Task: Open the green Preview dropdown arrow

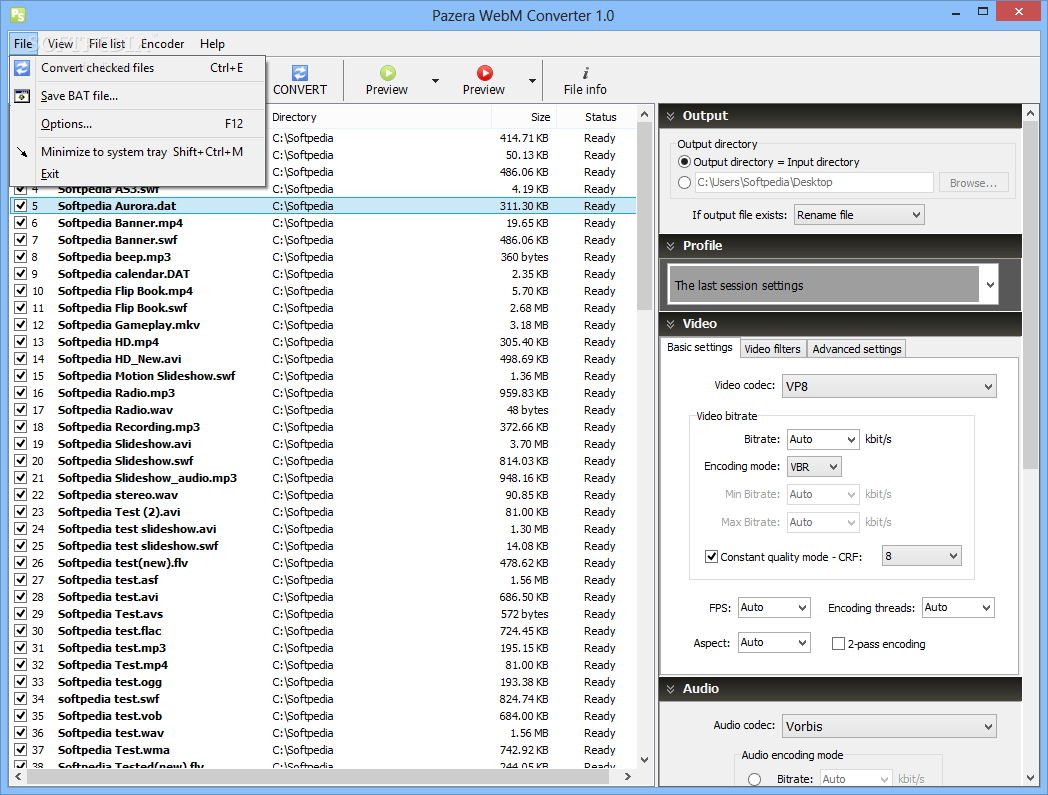Action: (435, 81)
